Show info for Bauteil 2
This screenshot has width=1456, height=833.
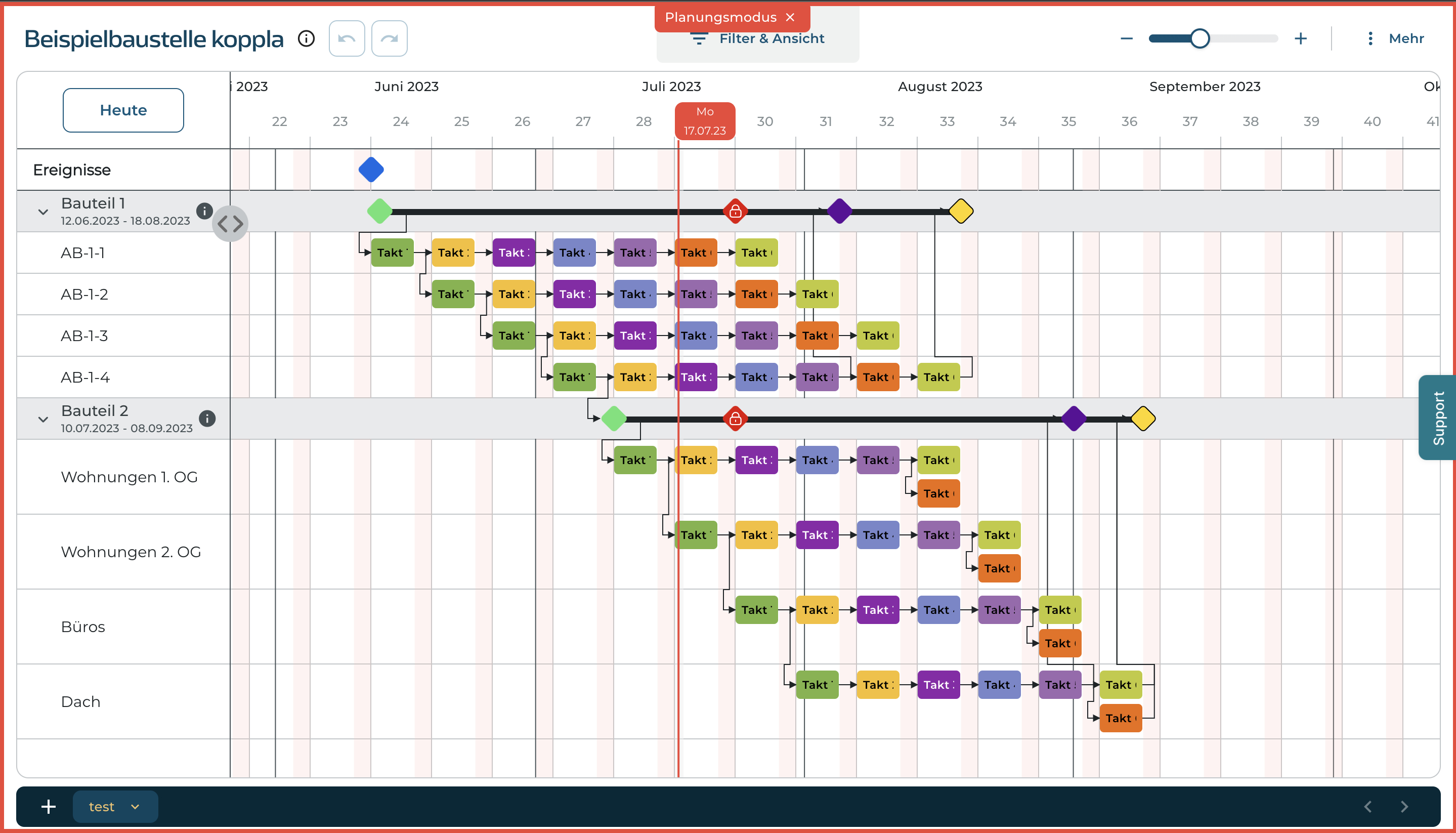pos(207,419)
